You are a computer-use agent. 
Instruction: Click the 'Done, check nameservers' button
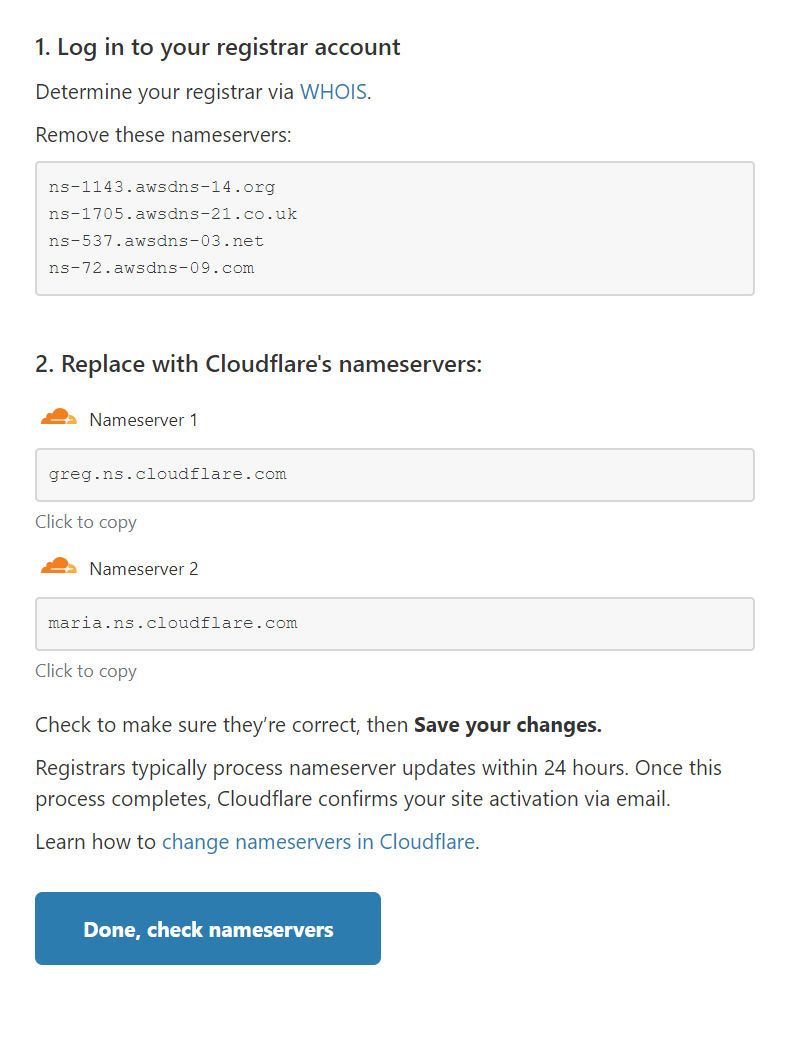point(208,928)
